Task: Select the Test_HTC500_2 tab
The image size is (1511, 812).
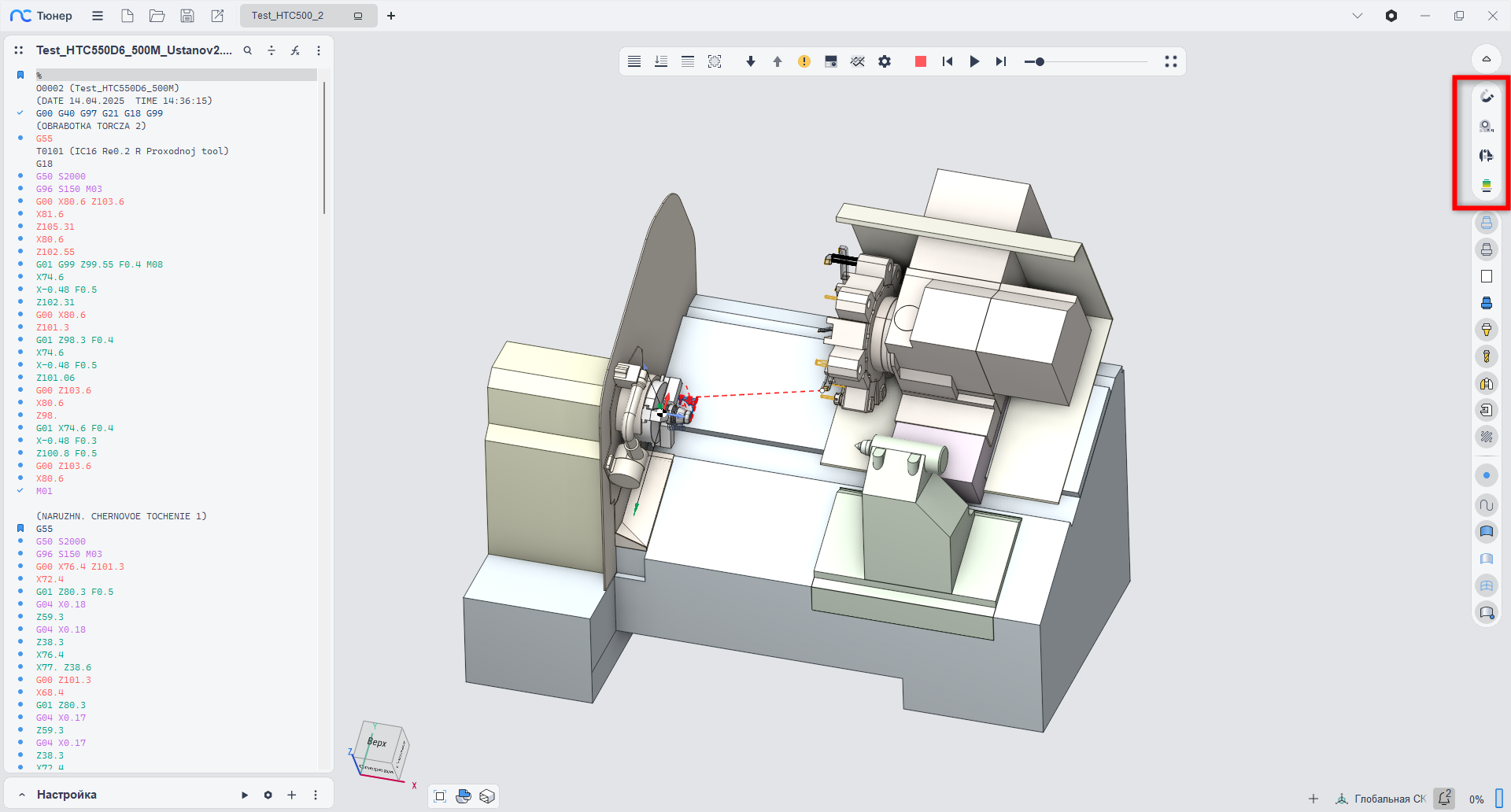Action: click(288, 16)
